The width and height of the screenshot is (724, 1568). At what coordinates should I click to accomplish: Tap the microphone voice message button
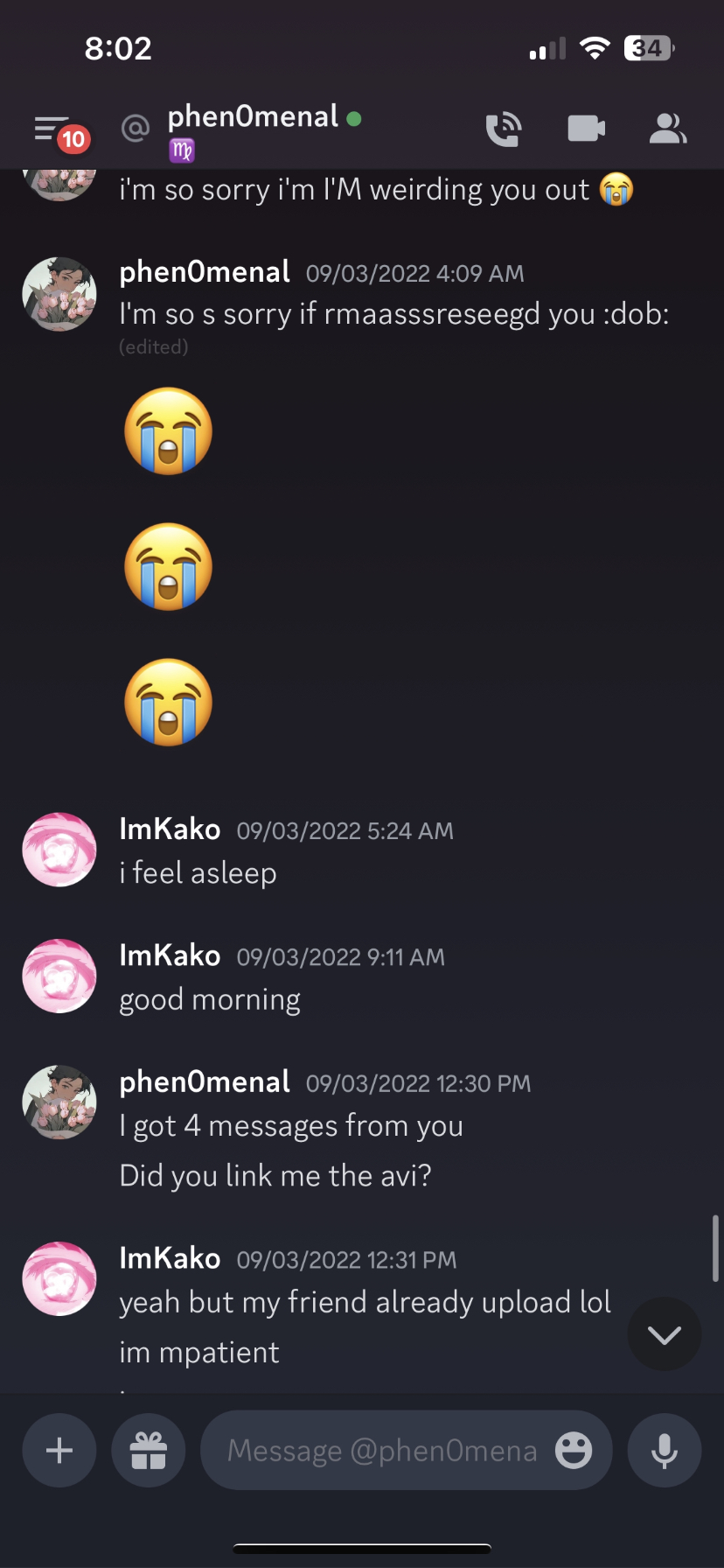665,1451
